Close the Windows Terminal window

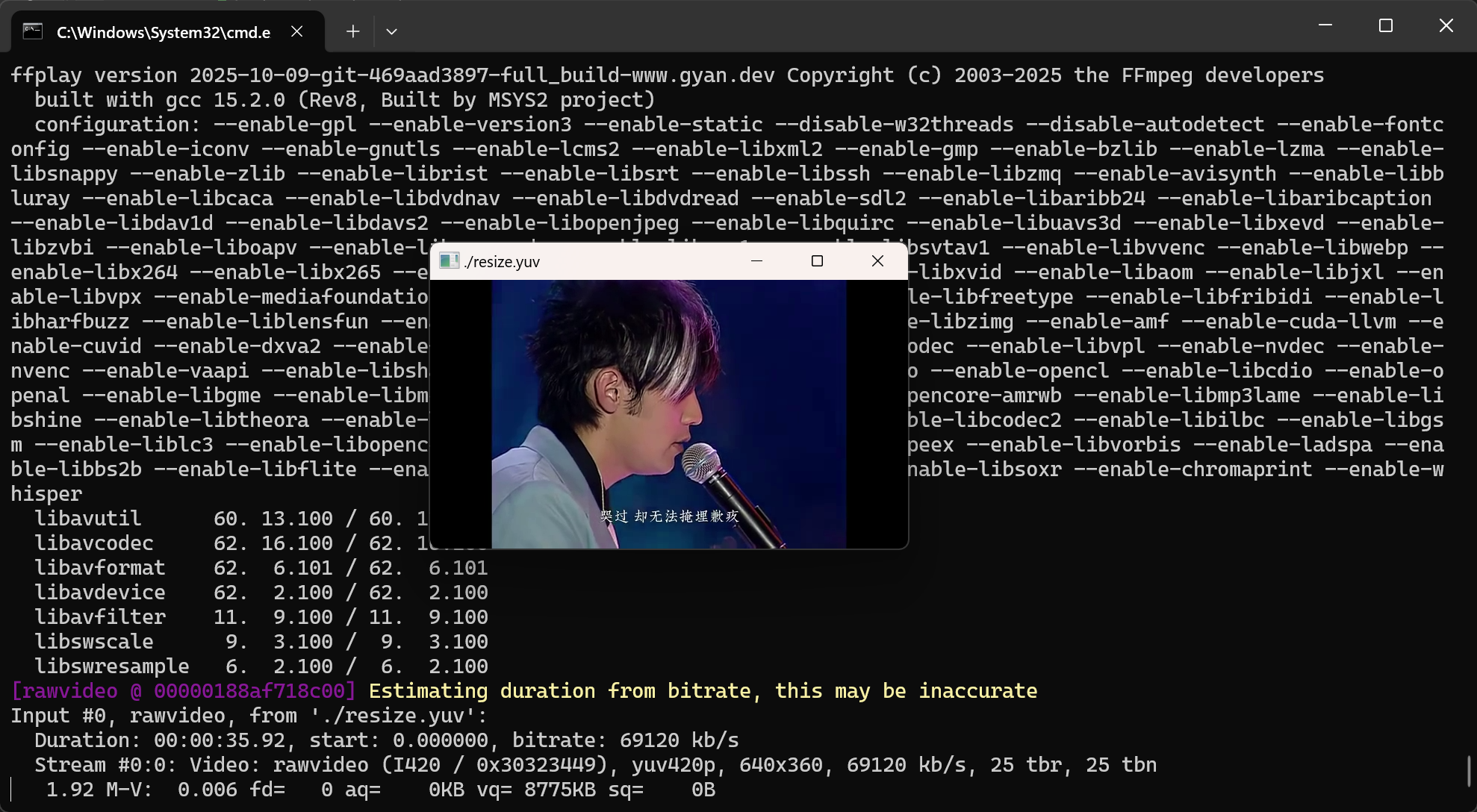click(x=1446, y=25)
